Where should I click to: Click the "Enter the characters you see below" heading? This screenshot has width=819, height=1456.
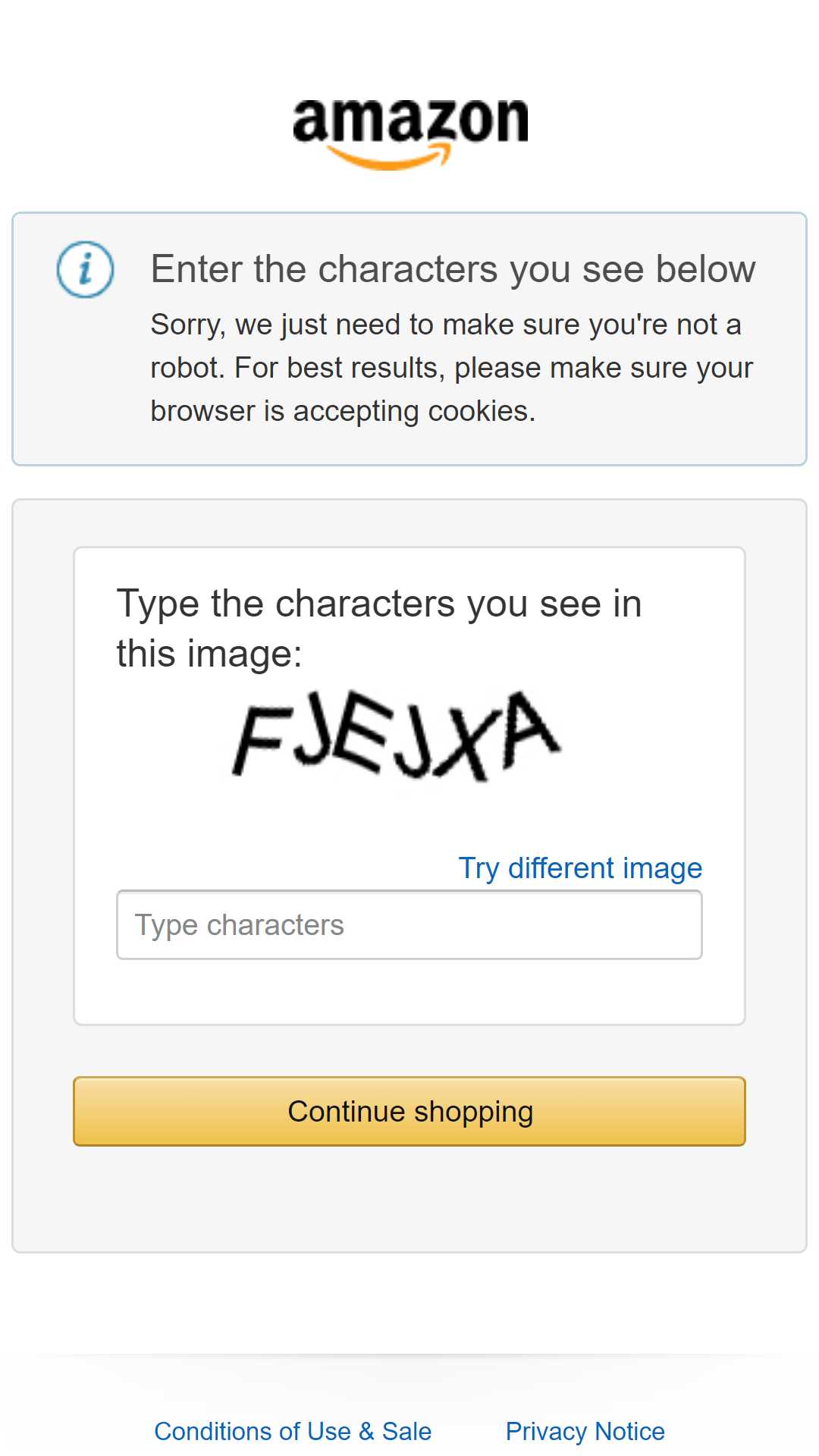453,269
